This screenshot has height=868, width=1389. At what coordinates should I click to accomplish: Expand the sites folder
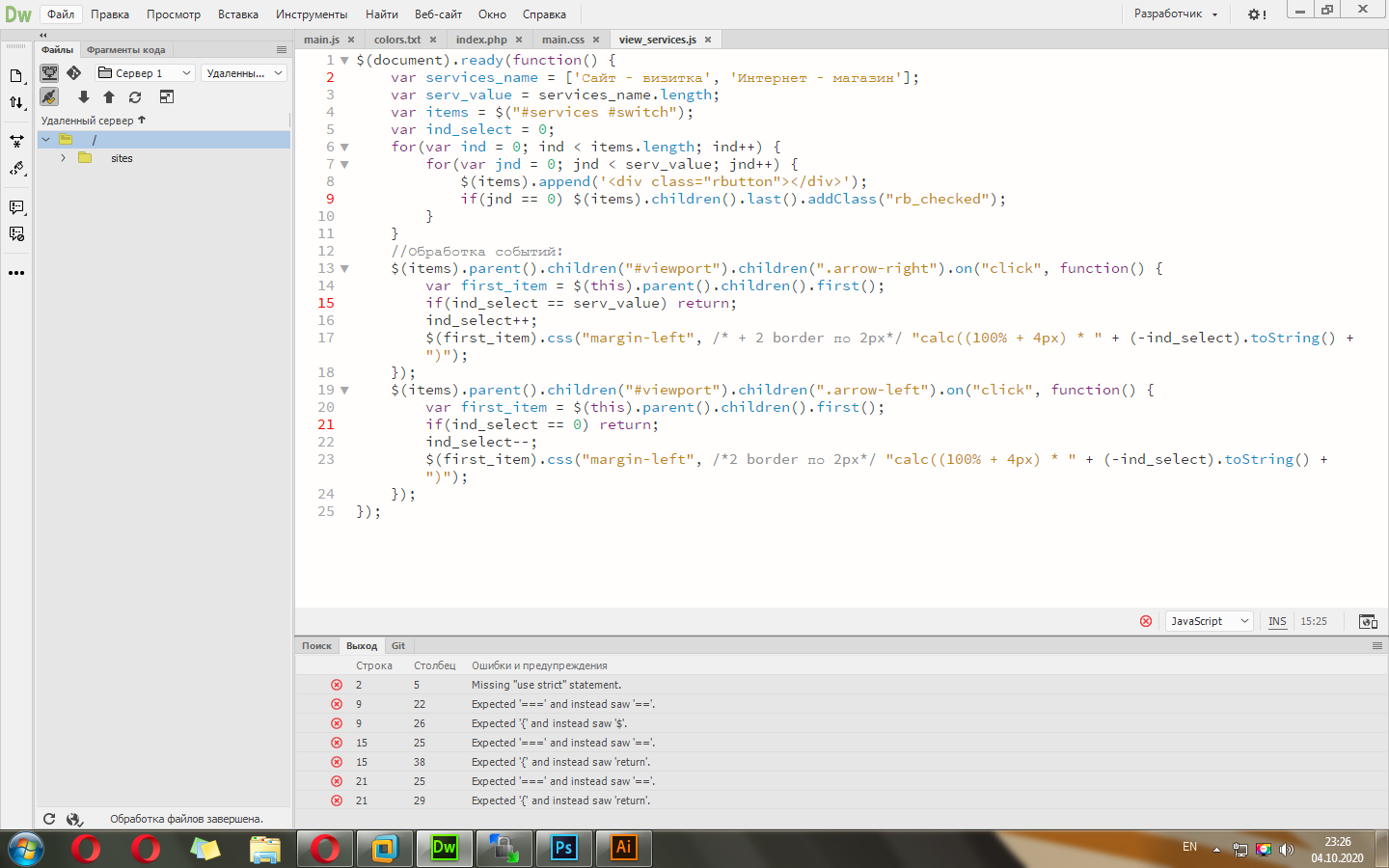[x=64, y=158]
